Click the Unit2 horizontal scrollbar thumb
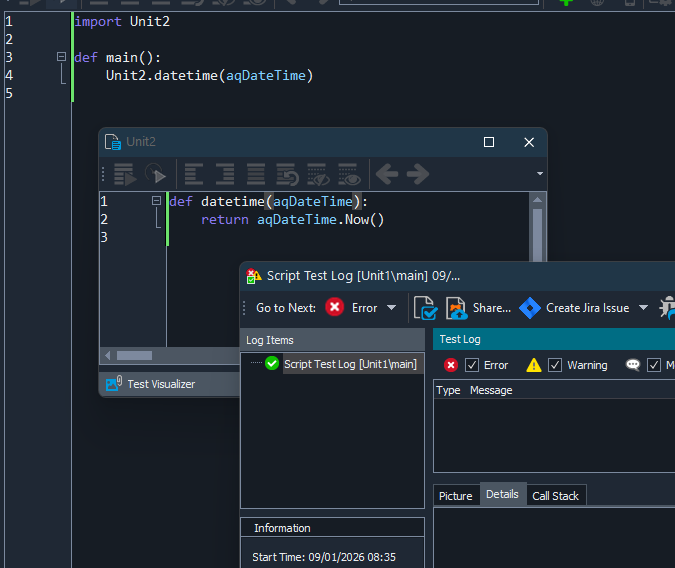 tap(134, 355)
